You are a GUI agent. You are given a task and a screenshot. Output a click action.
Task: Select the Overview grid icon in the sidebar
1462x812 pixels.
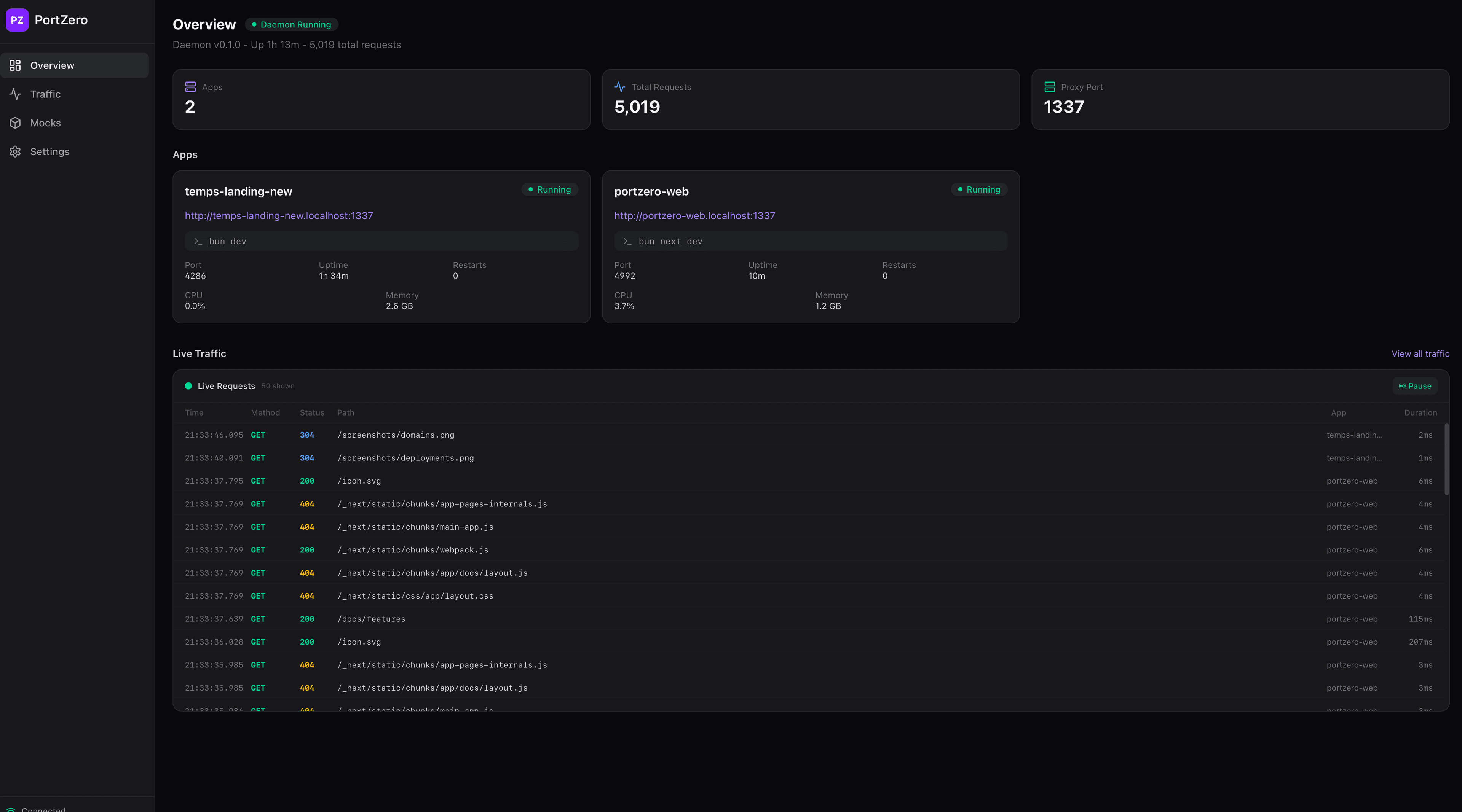pos(15,65)
